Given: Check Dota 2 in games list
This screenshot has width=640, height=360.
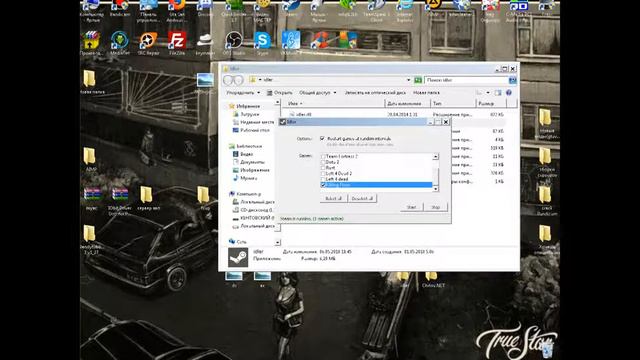Looking at the screenshot, I should coord(323,162).
